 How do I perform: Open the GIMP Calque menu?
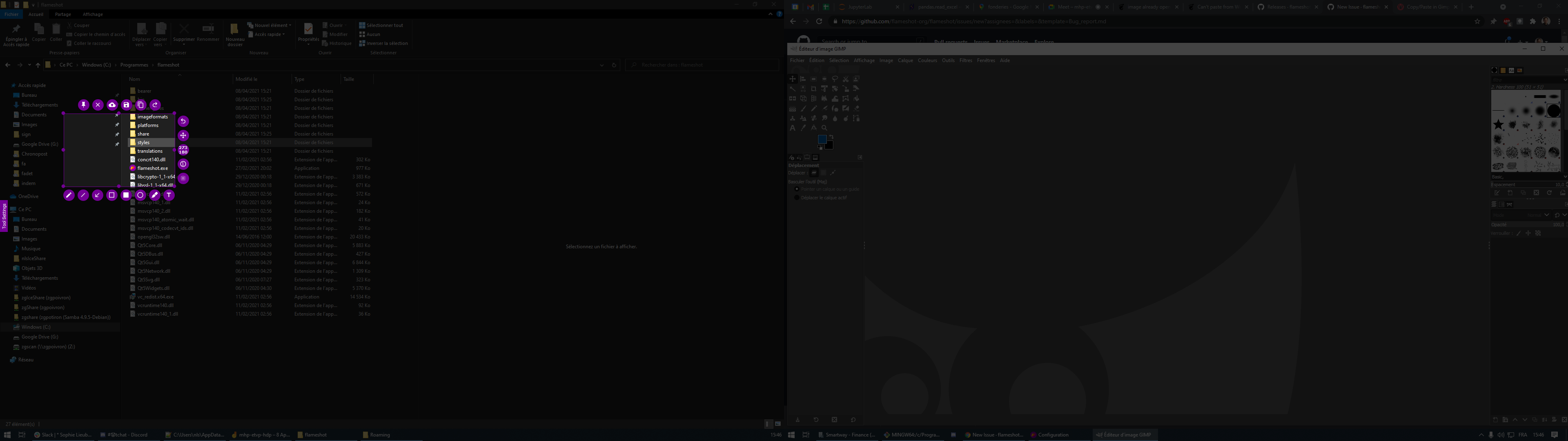906,60
